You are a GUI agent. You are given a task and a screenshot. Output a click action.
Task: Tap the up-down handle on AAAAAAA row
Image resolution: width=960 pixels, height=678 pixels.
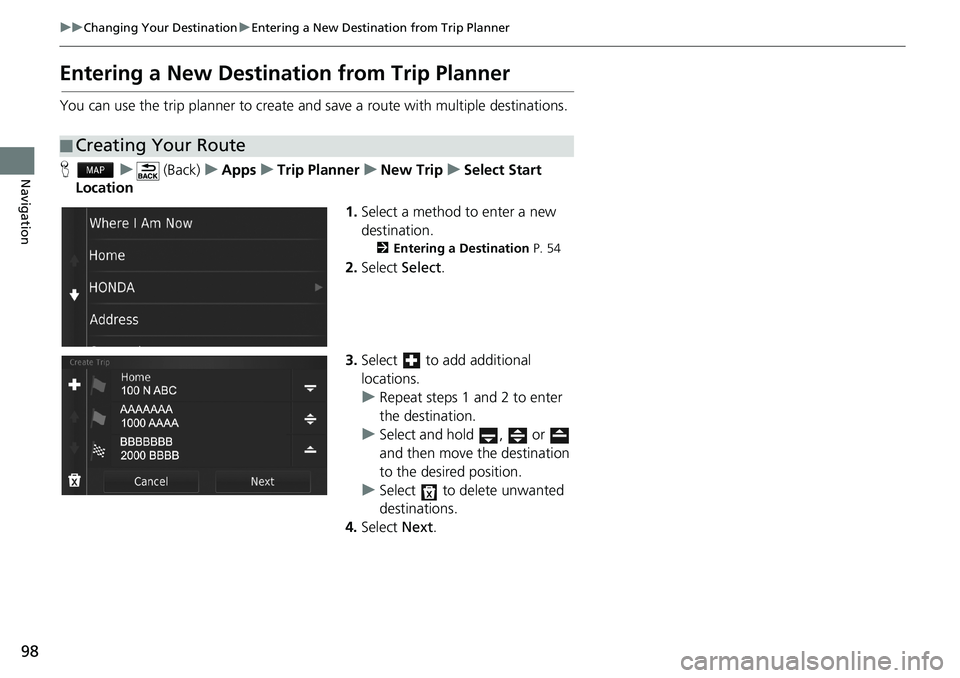(x=310, y=420)
